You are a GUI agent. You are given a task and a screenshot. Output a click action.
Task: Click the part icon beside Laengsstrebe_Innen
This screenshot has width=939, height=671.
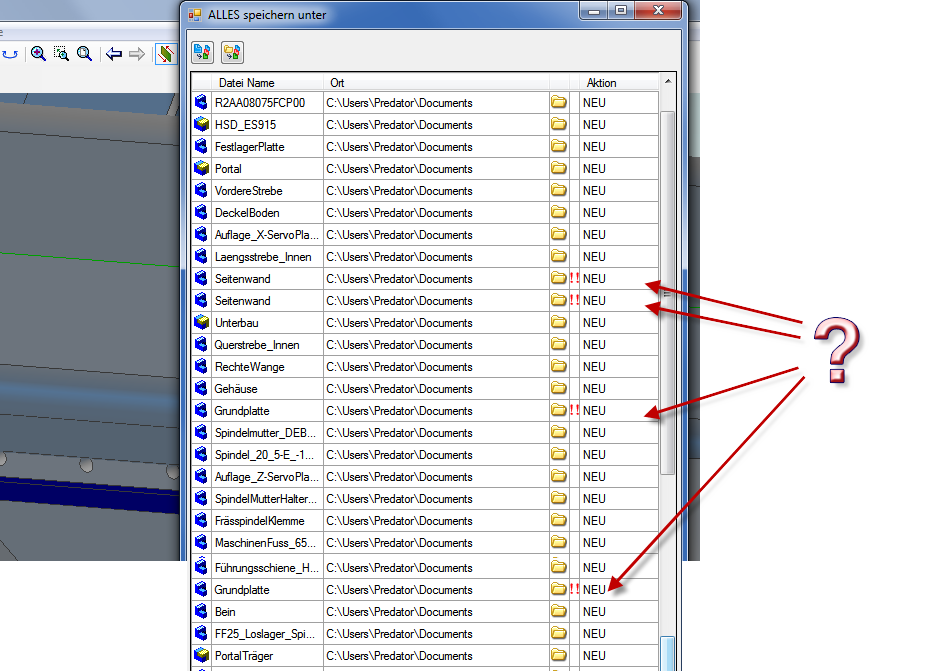[x=201, y=256]
